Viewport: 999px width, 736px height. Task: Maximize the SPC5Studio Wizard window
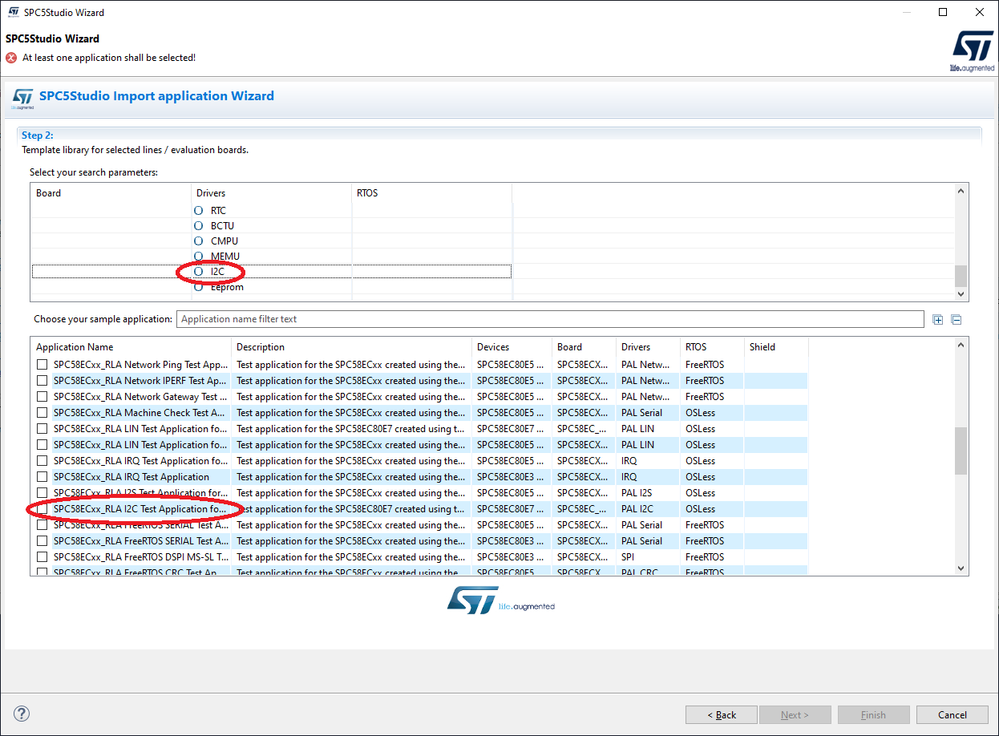tap(943, 12)
